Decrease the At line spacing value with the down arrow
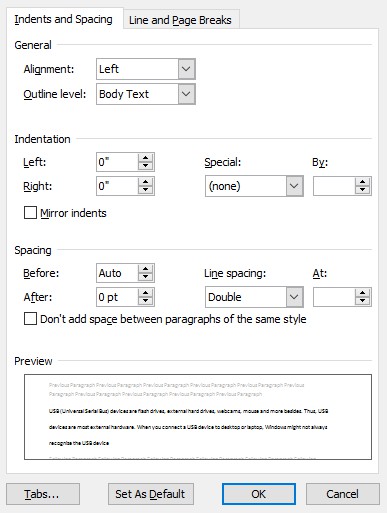The image size is (387, 513). click(362, 301)
